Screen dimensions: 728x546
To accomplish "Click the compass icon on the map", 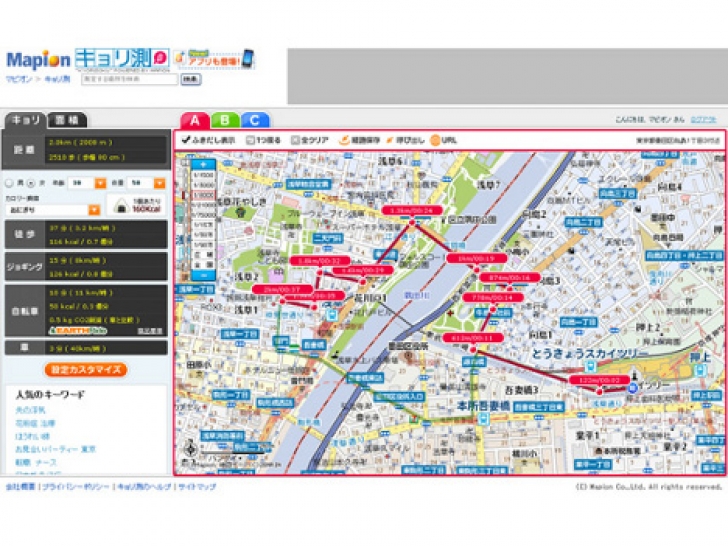I will click(x=191, y=451).
